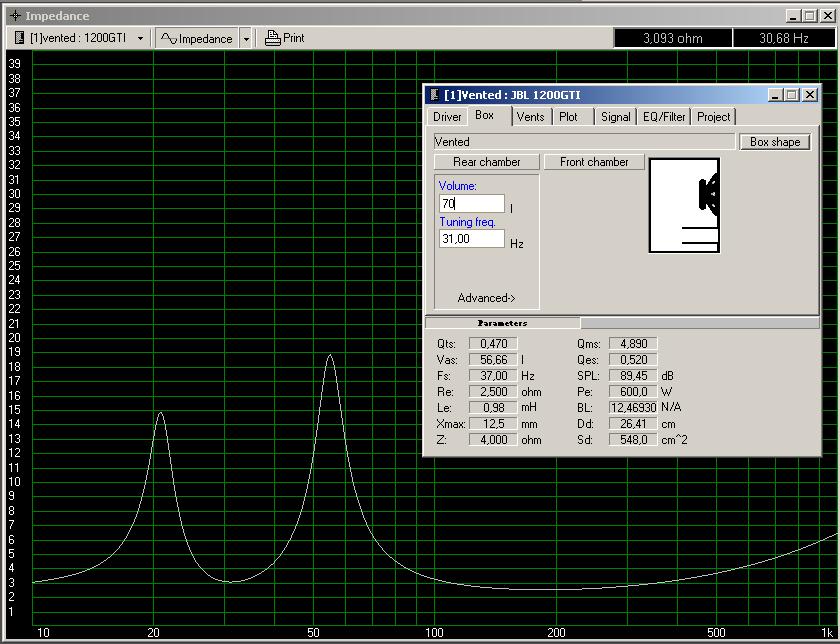
Task: Click the speaker icon beside 1200GTI project
Action: click(x=20, y=38)
